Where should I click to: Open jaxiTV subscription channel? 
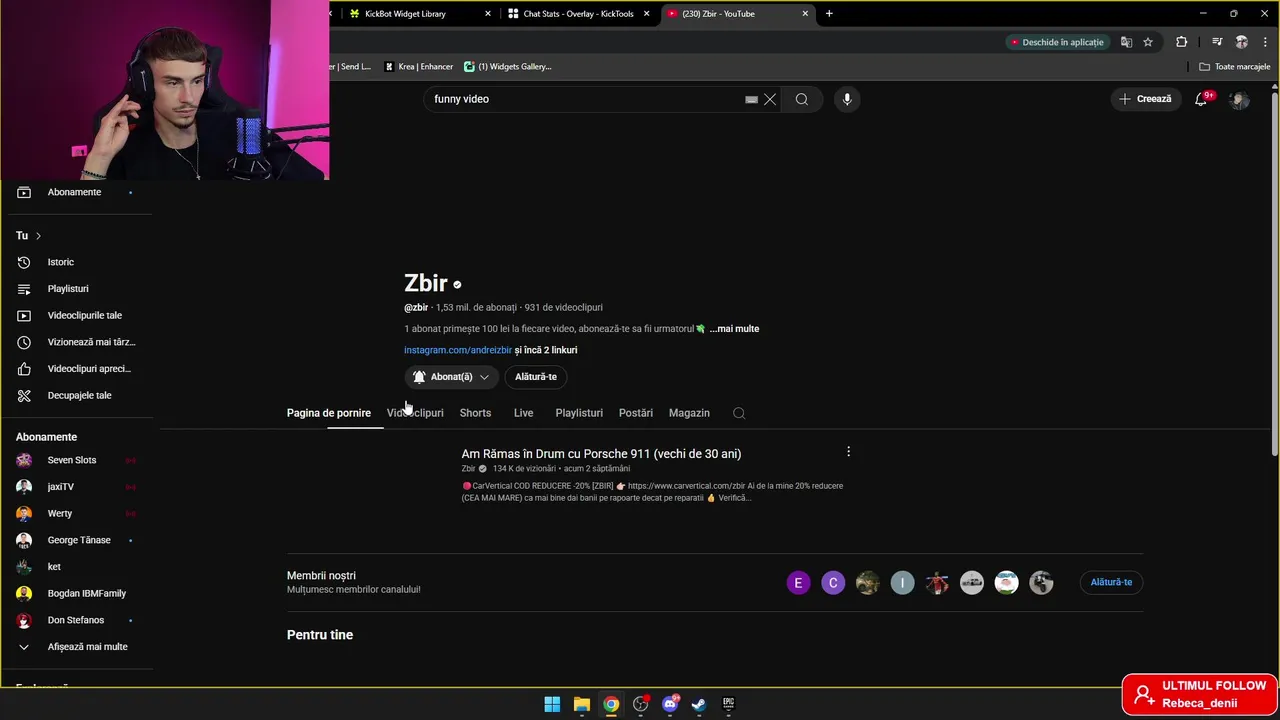click(78, 487)
